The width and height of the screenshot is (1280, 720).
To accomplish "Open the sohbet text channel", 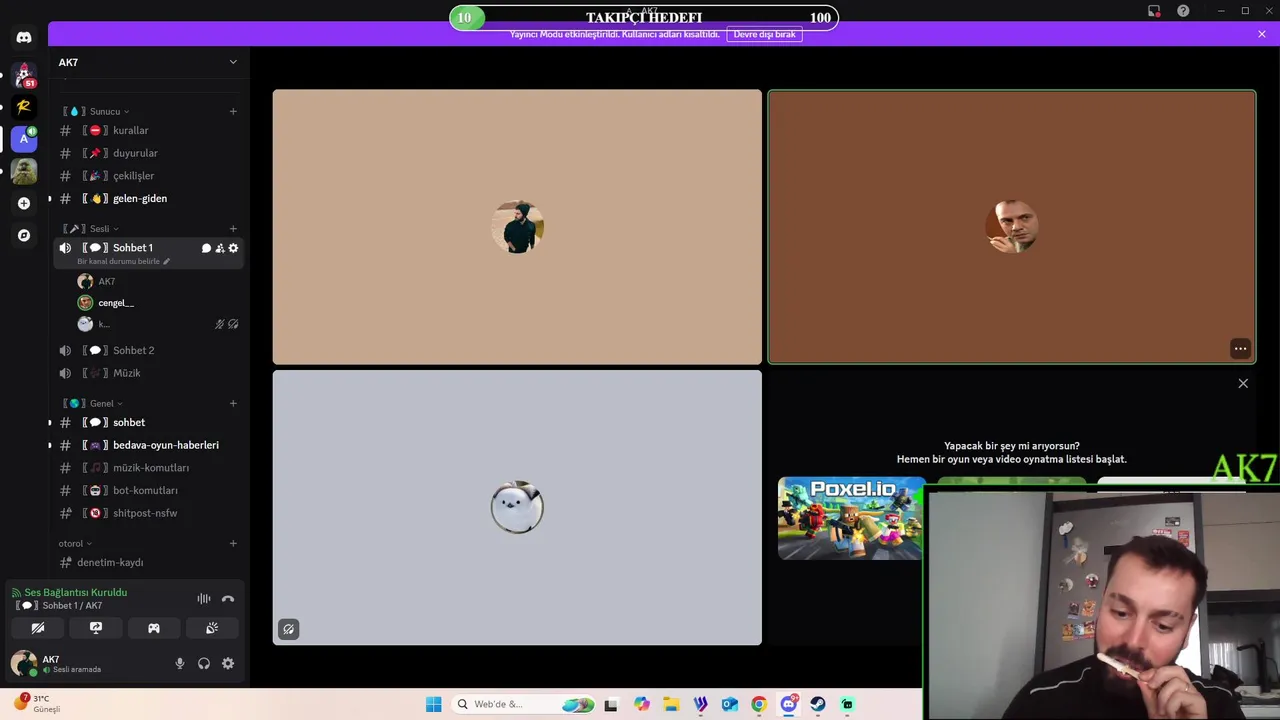I will point(148,422).
